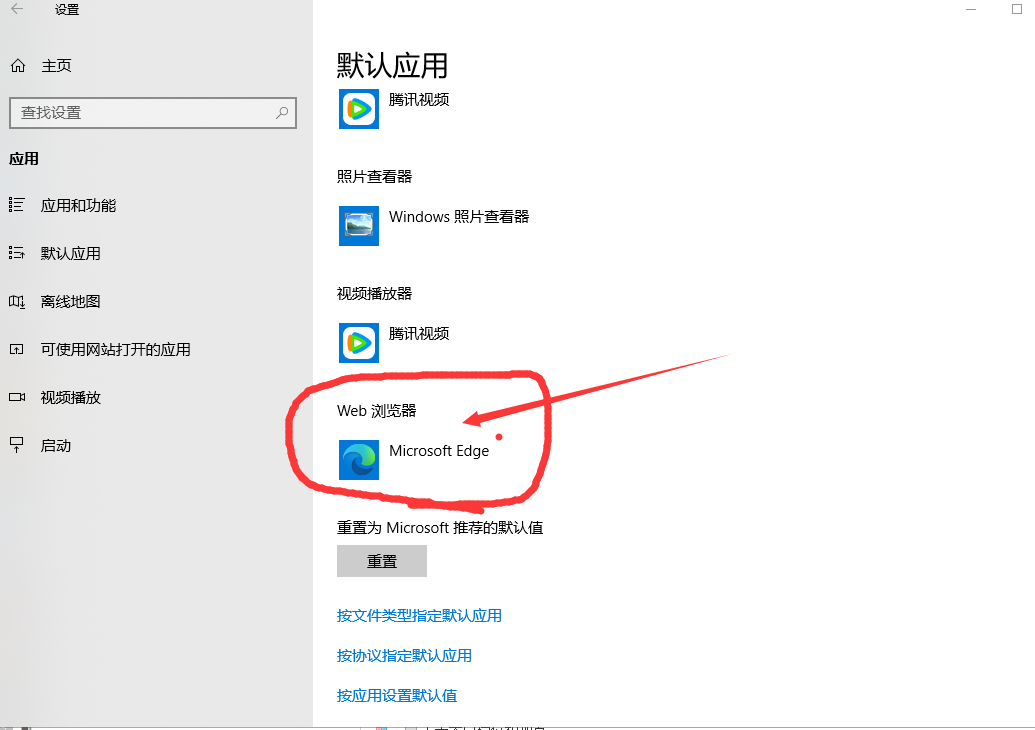Select the 主页 label in sidebar
This screenshot has height=730, width=1035.
56,65
